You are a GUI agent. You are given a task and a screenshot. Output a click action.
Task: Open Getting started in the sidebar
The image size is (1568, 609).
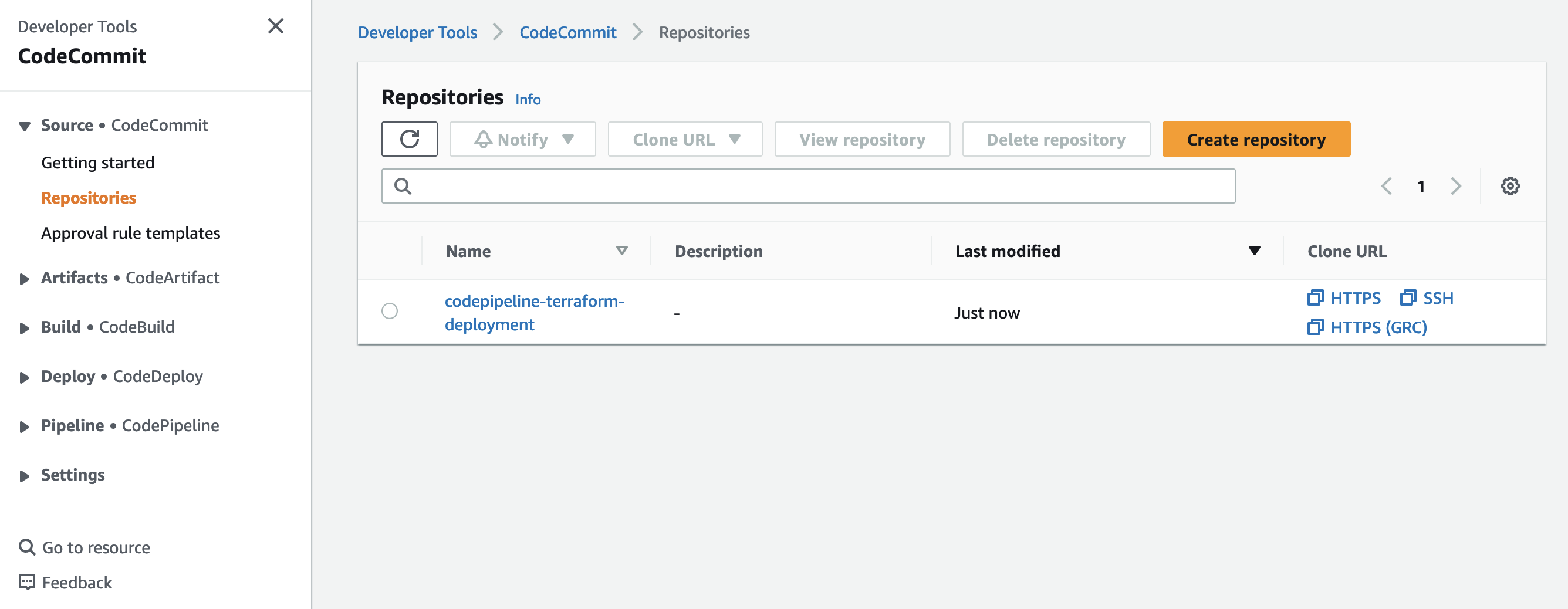[x=97, y=163]
